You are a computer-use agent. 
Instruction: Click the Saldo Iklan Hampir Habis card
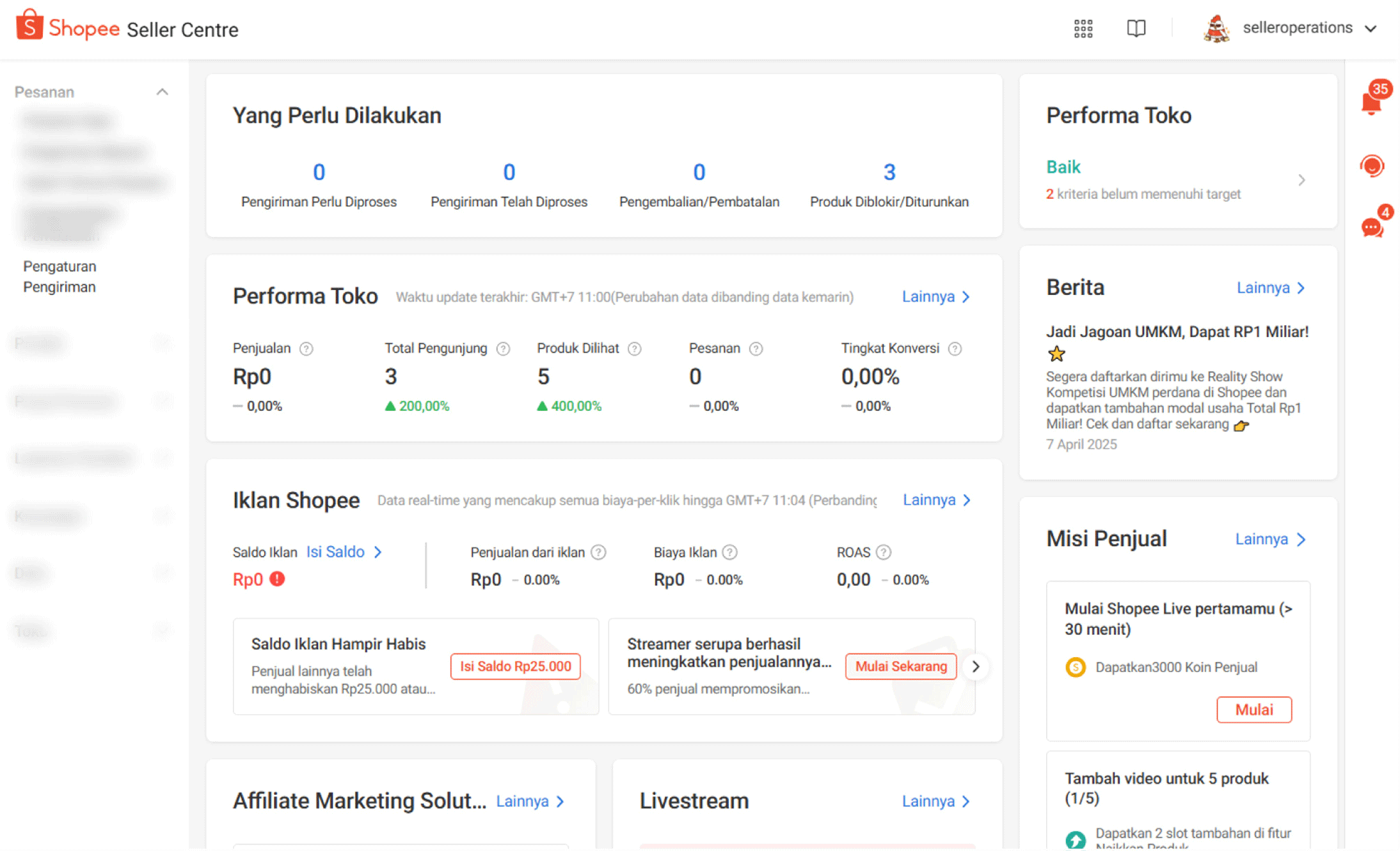416,667
